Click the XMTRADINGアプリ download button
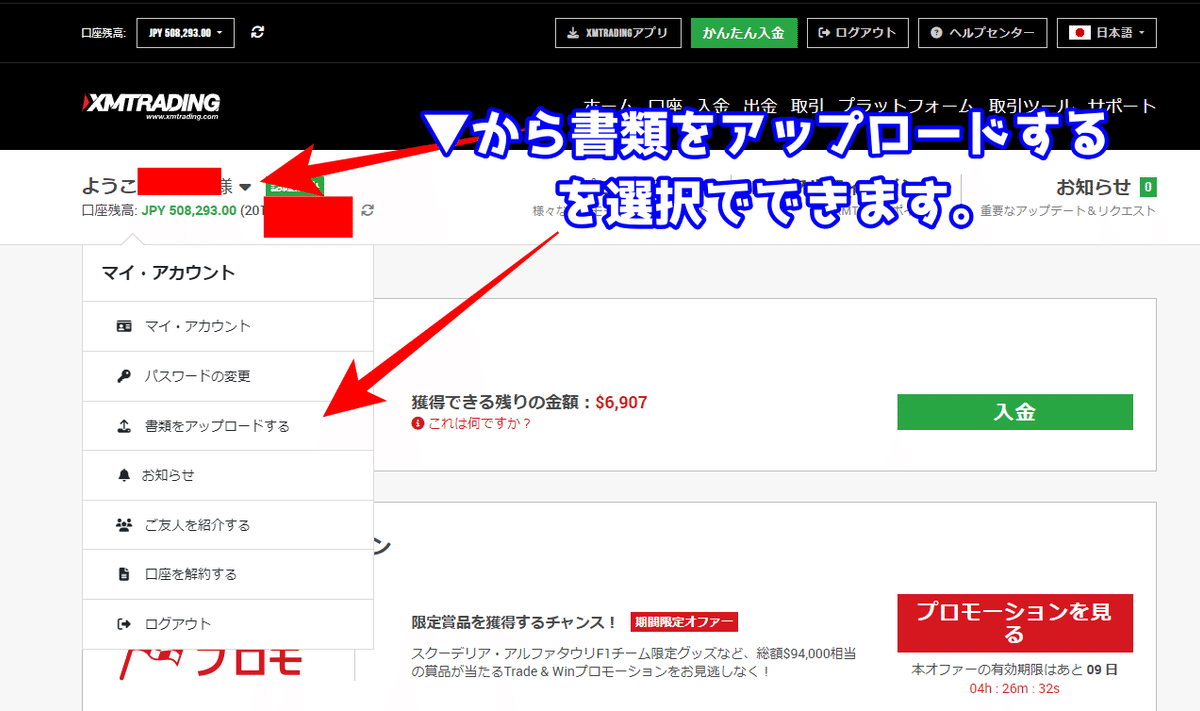 618,33
